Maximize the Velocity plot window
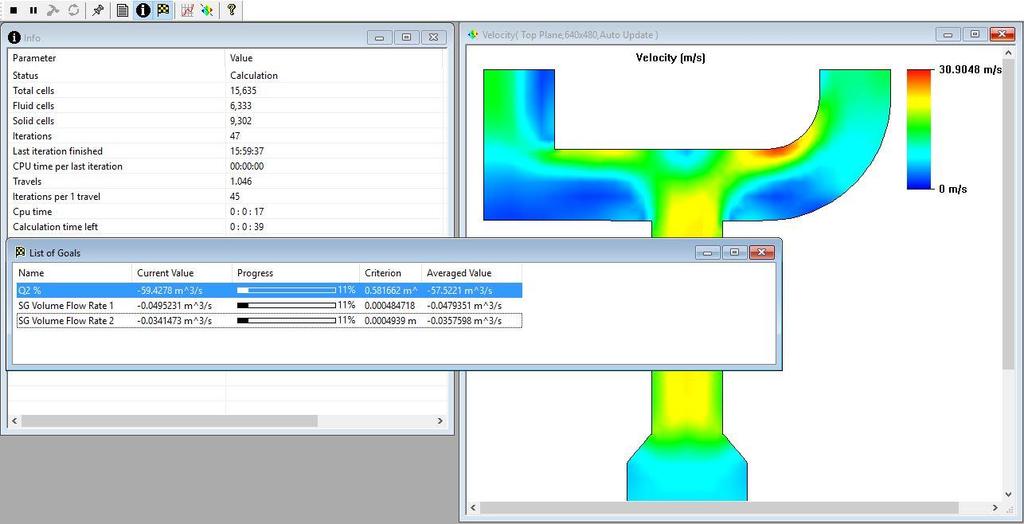 [975, 35]
